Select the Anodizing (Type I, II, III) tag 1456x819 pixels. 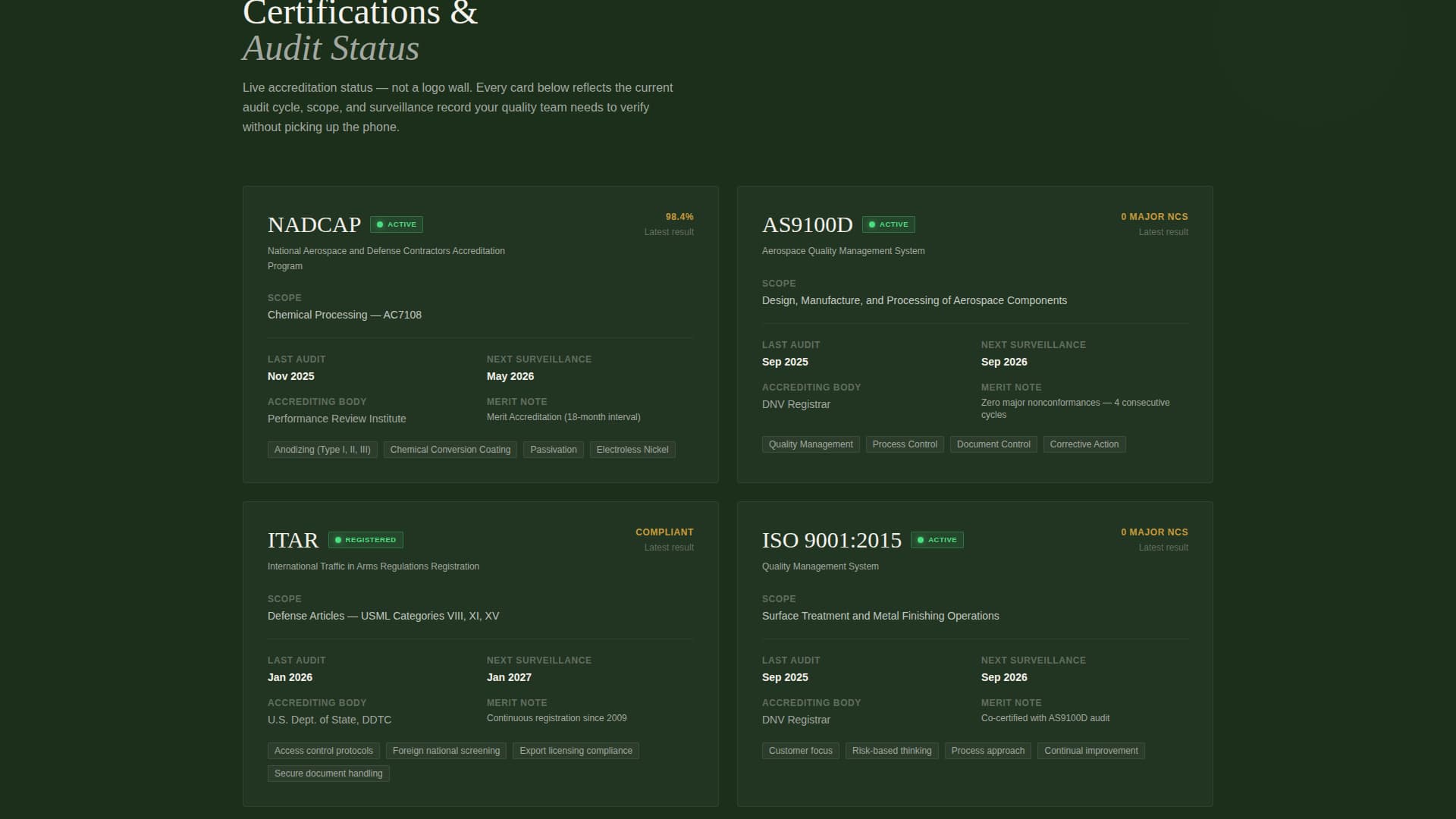pos(322,449)
